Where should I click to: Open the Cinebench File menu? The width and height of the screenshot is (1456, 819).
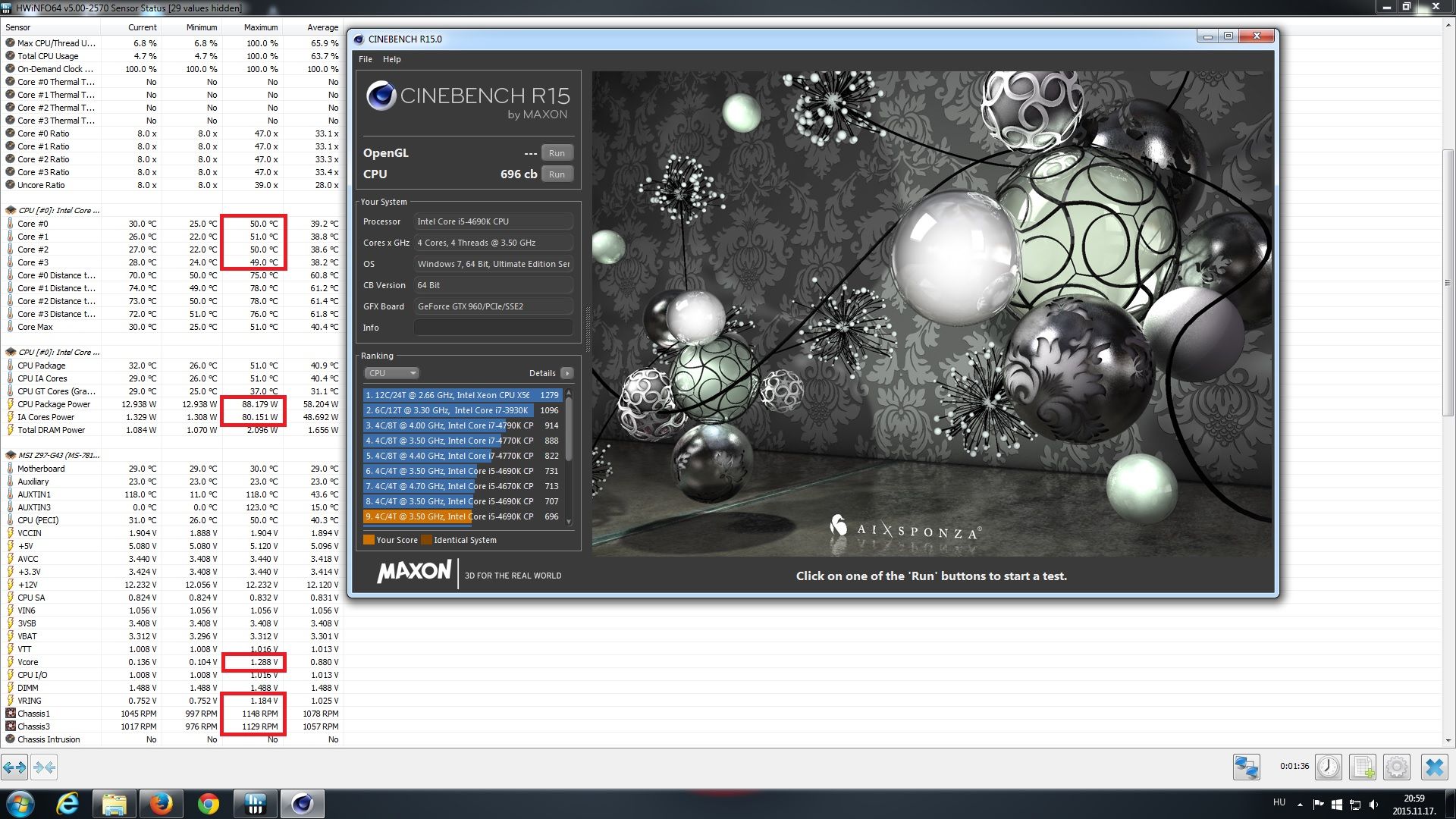366,59
